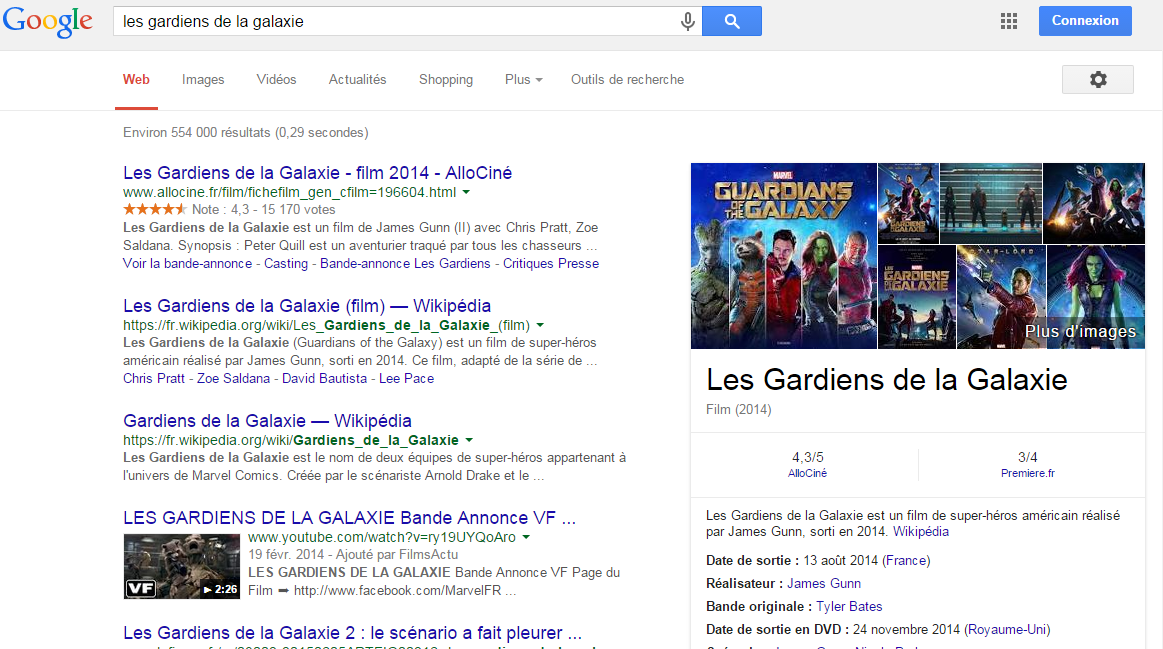Switch to the Actualités tab

point(358,79)
